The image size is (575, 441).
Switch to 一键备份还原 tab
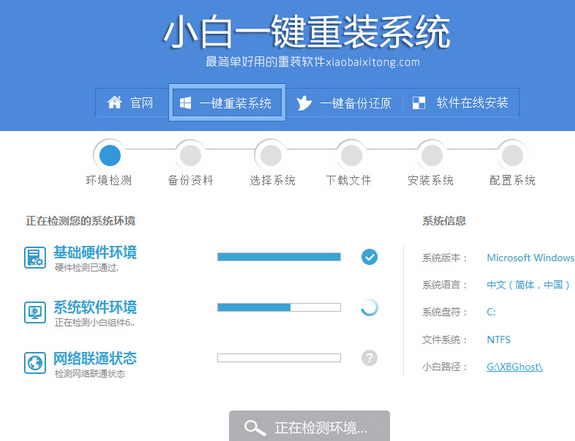pyautogui.click(x=344, y=103)
